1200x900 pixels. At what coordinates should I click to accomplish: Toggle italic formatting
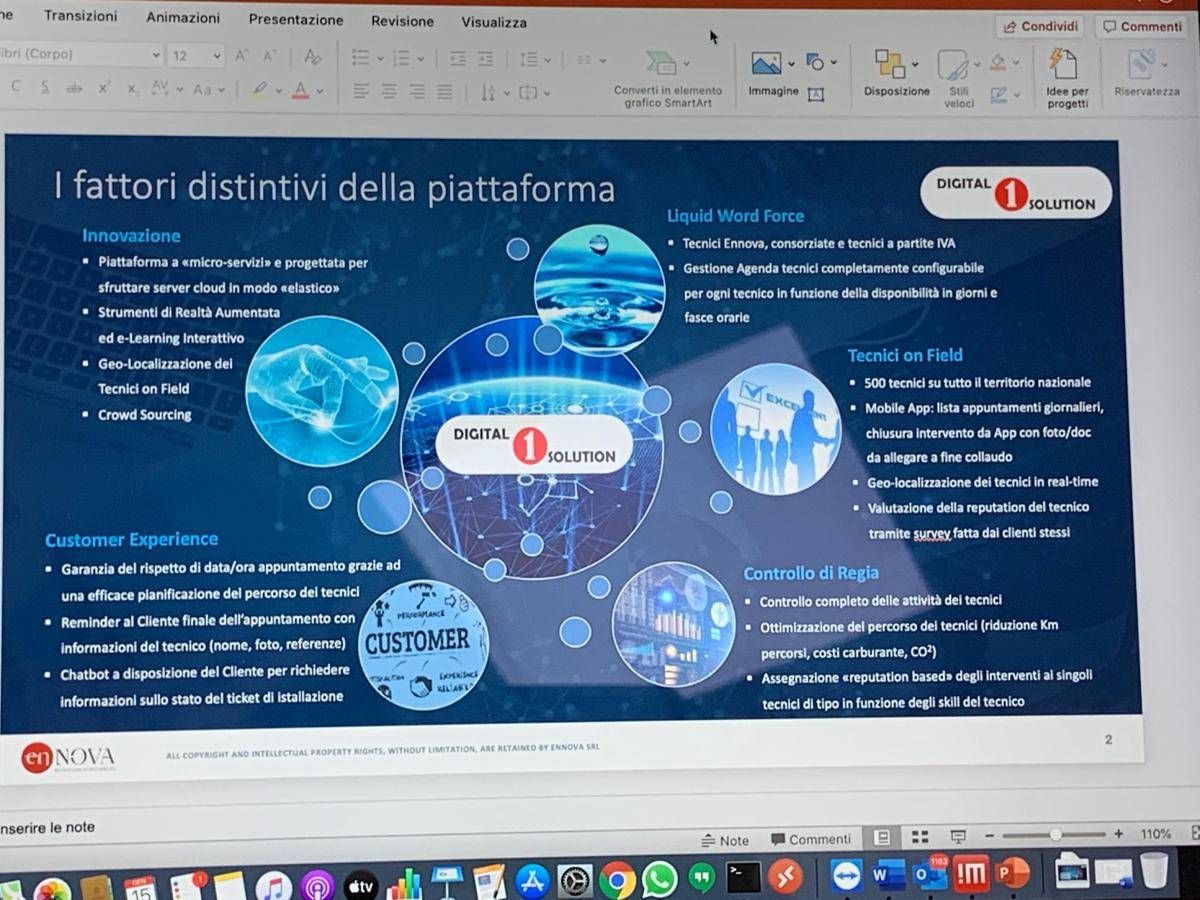[16, 87]
